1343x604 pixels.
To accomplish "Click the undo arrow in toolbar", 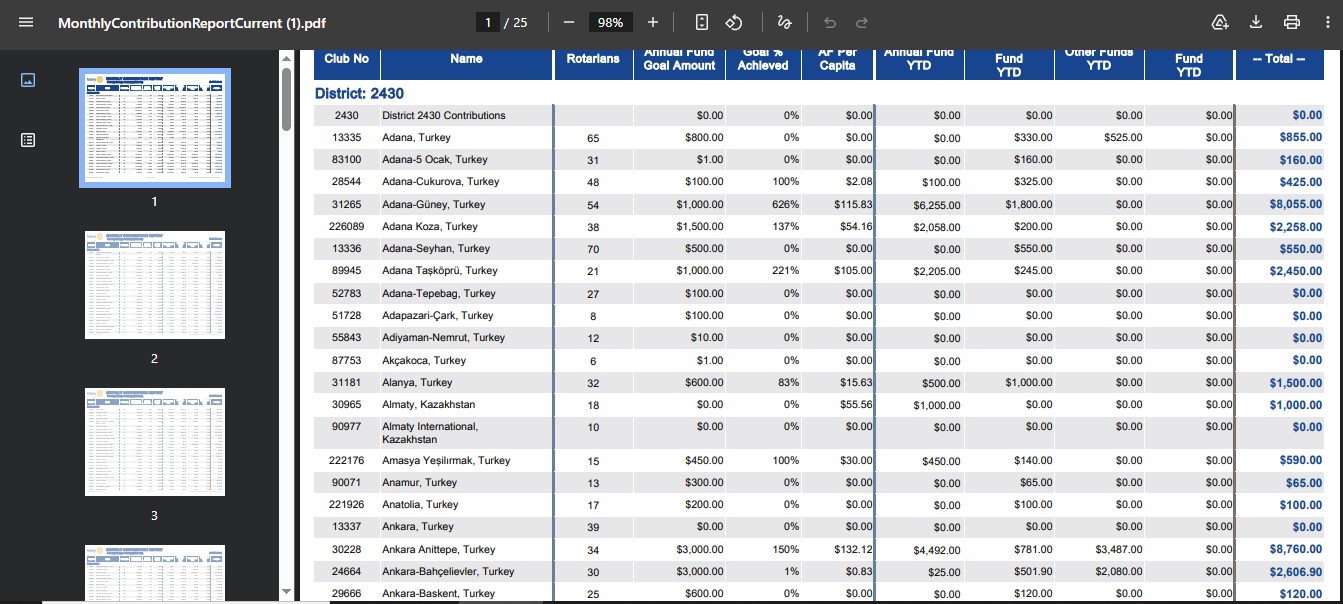I will point(830,22).
